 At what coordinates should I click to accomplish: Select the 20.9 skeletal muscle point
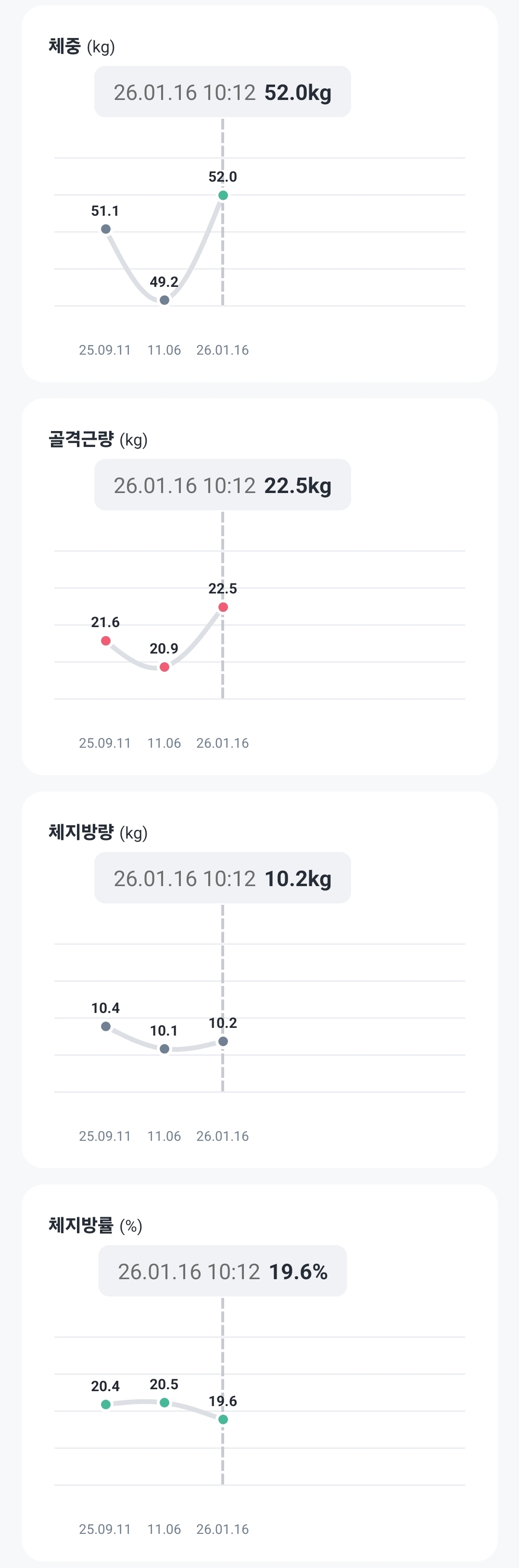(165, 667)
